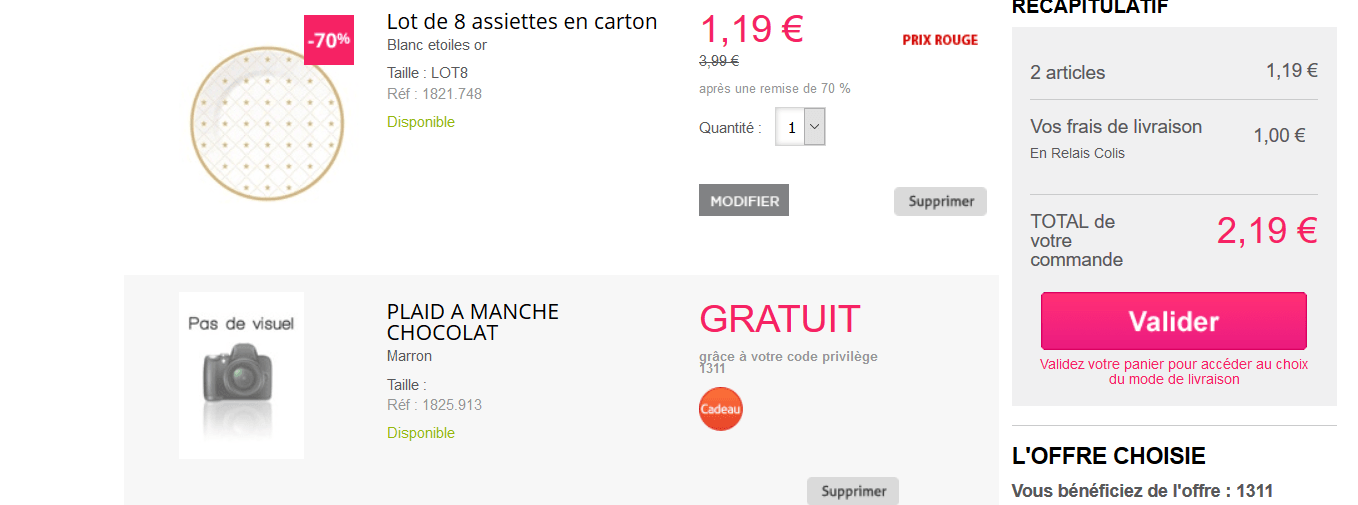The image size is (1358, 505).
Task: Click the orange Cadeau gift icon
Action: click(x=720, y=409)
